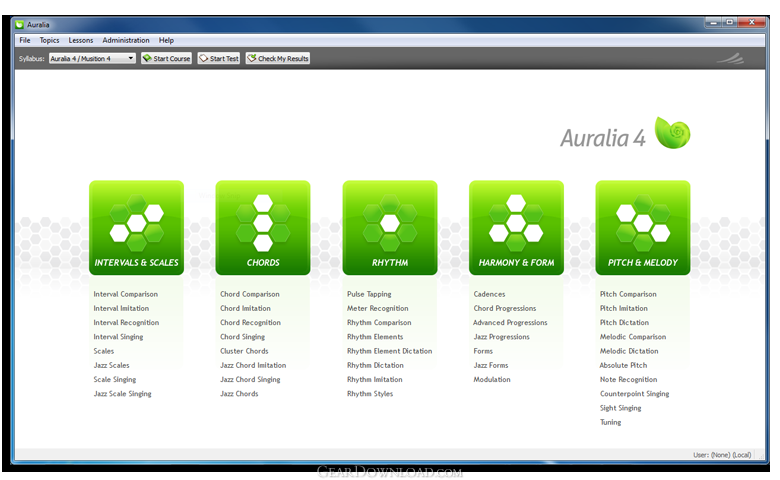Select Pitch Imitation topic

click(x=623, y=308)
